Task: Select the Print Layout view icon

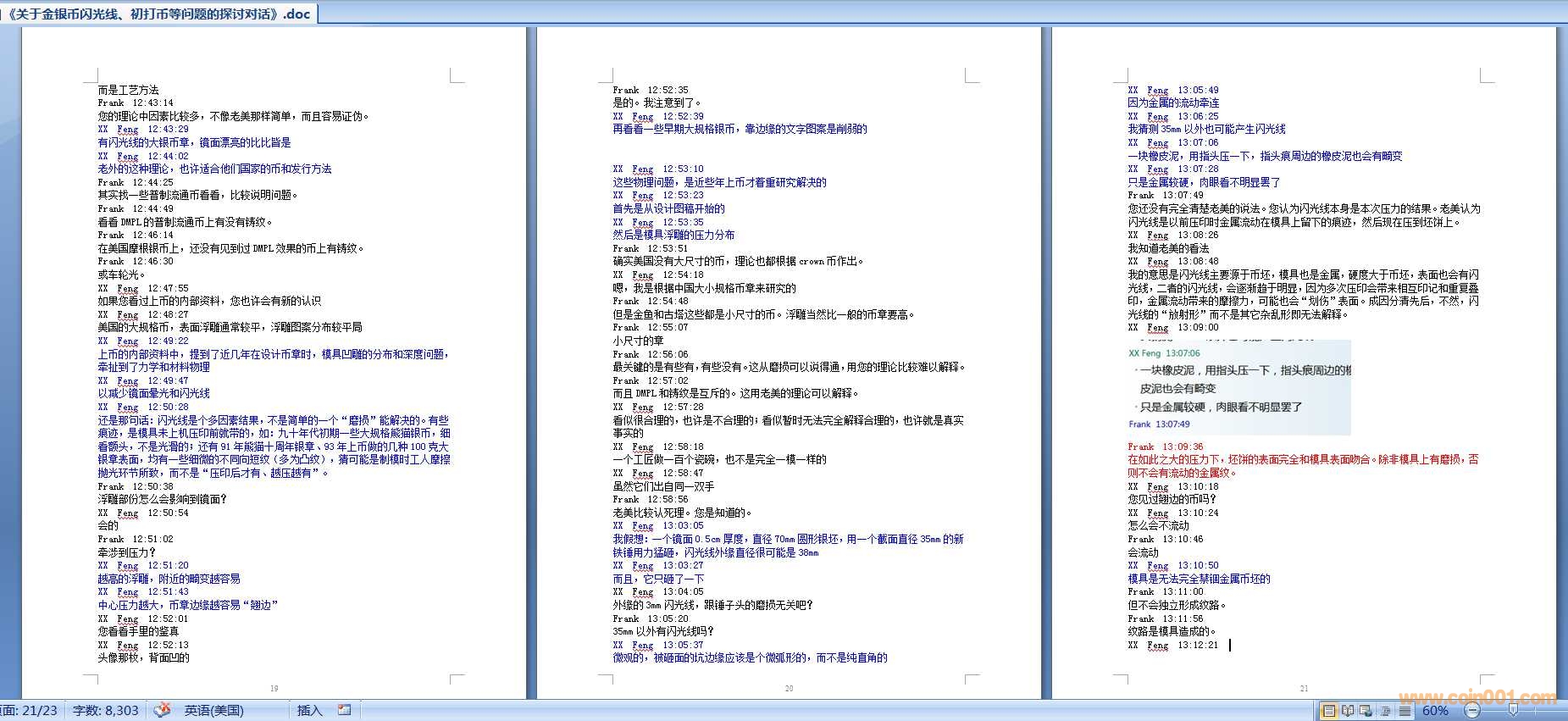Action: 1329,711
